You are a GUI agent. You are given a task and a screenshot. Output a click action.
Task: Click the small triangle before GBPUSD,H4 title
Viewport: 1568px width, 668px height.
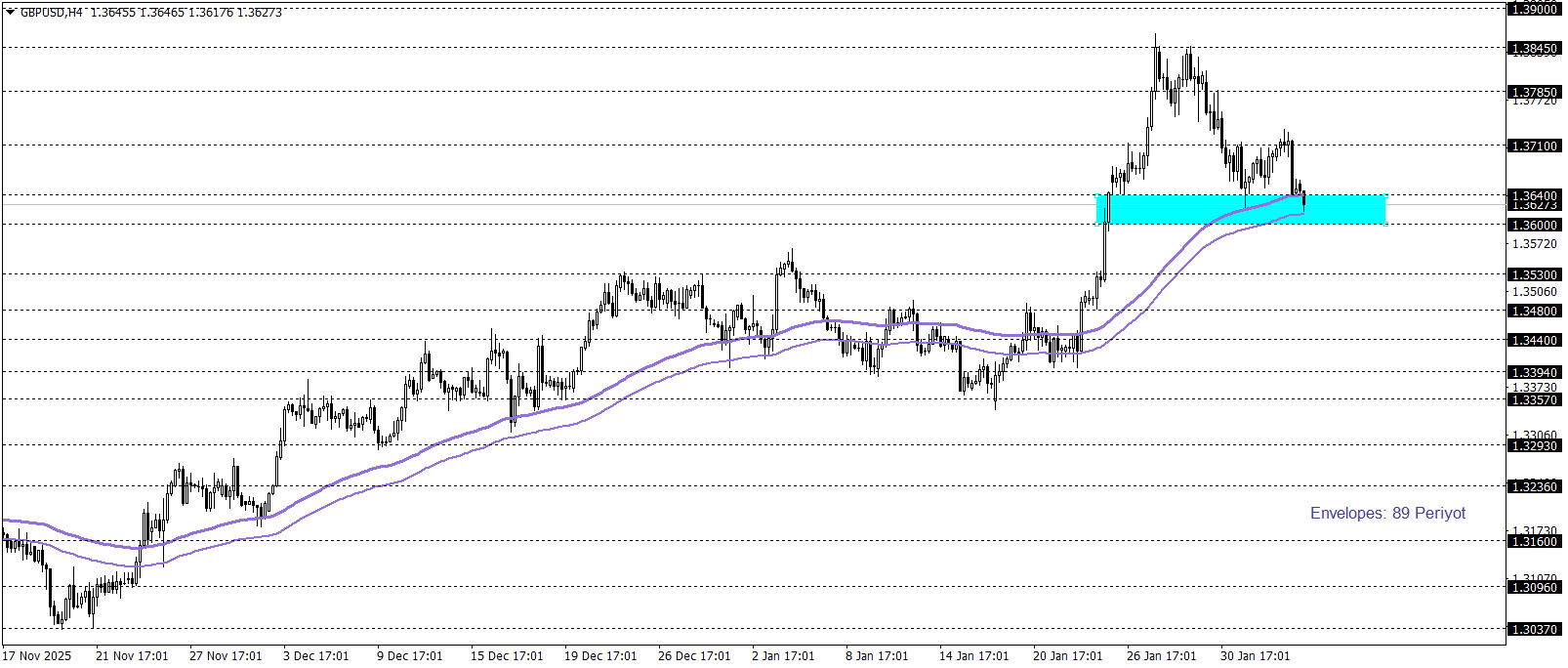[10, 13]
